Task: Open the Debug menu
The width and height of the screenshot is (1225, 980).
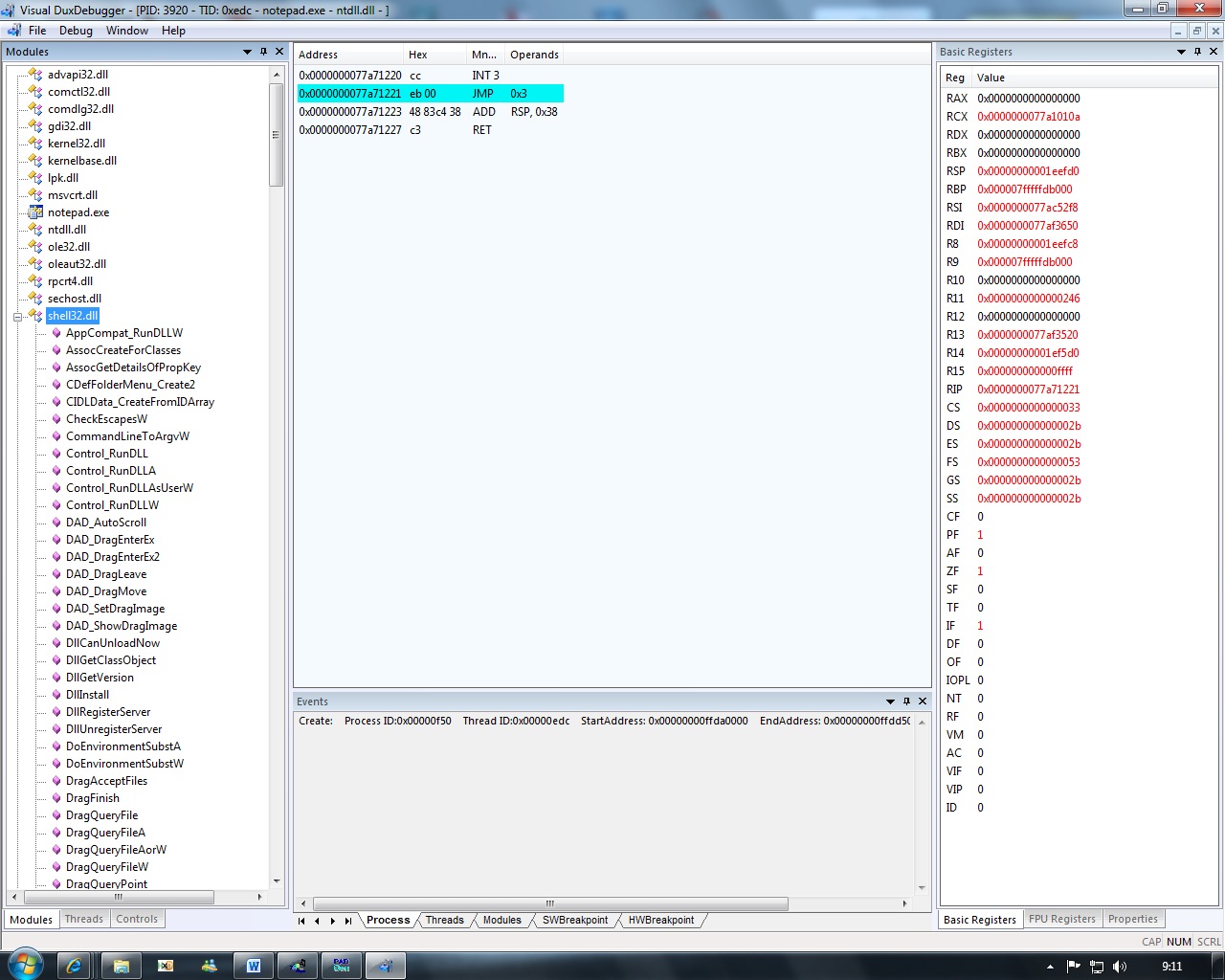Action: (x=76, y=31)
